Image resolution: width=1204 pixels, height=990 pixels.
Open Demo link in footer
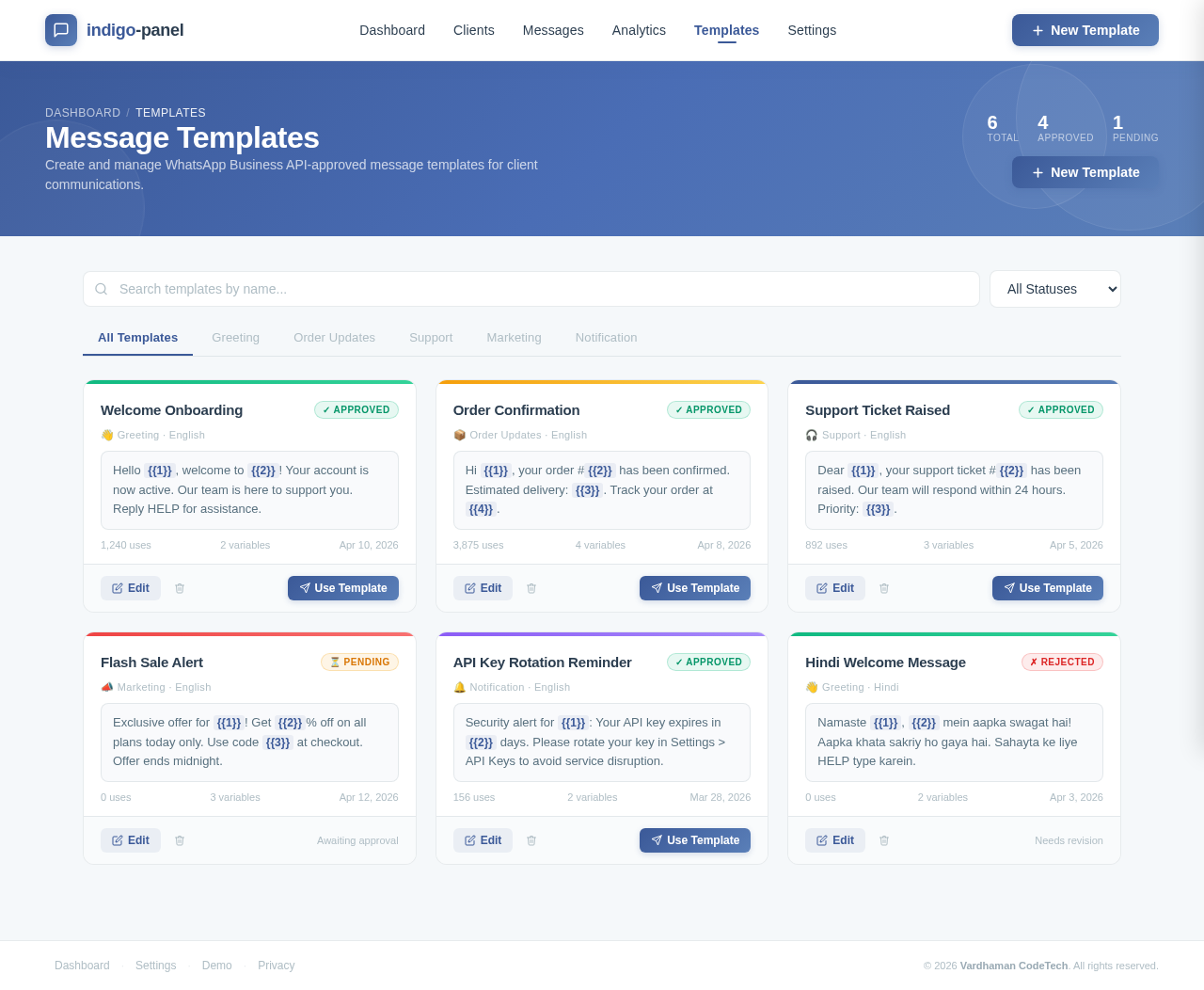pos(216,966)
